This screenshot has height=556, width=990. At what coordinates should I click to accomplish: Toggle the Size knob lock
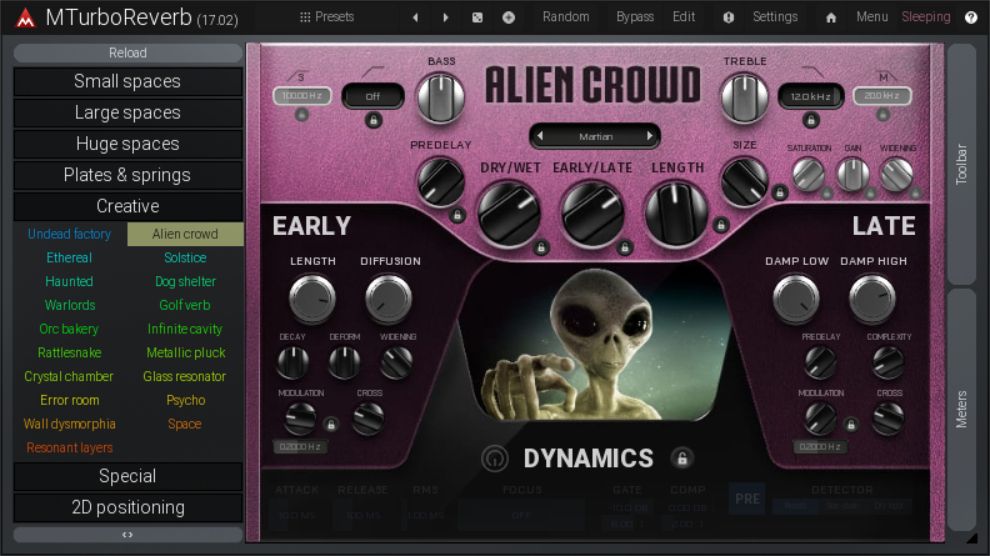tap(780, 192)
